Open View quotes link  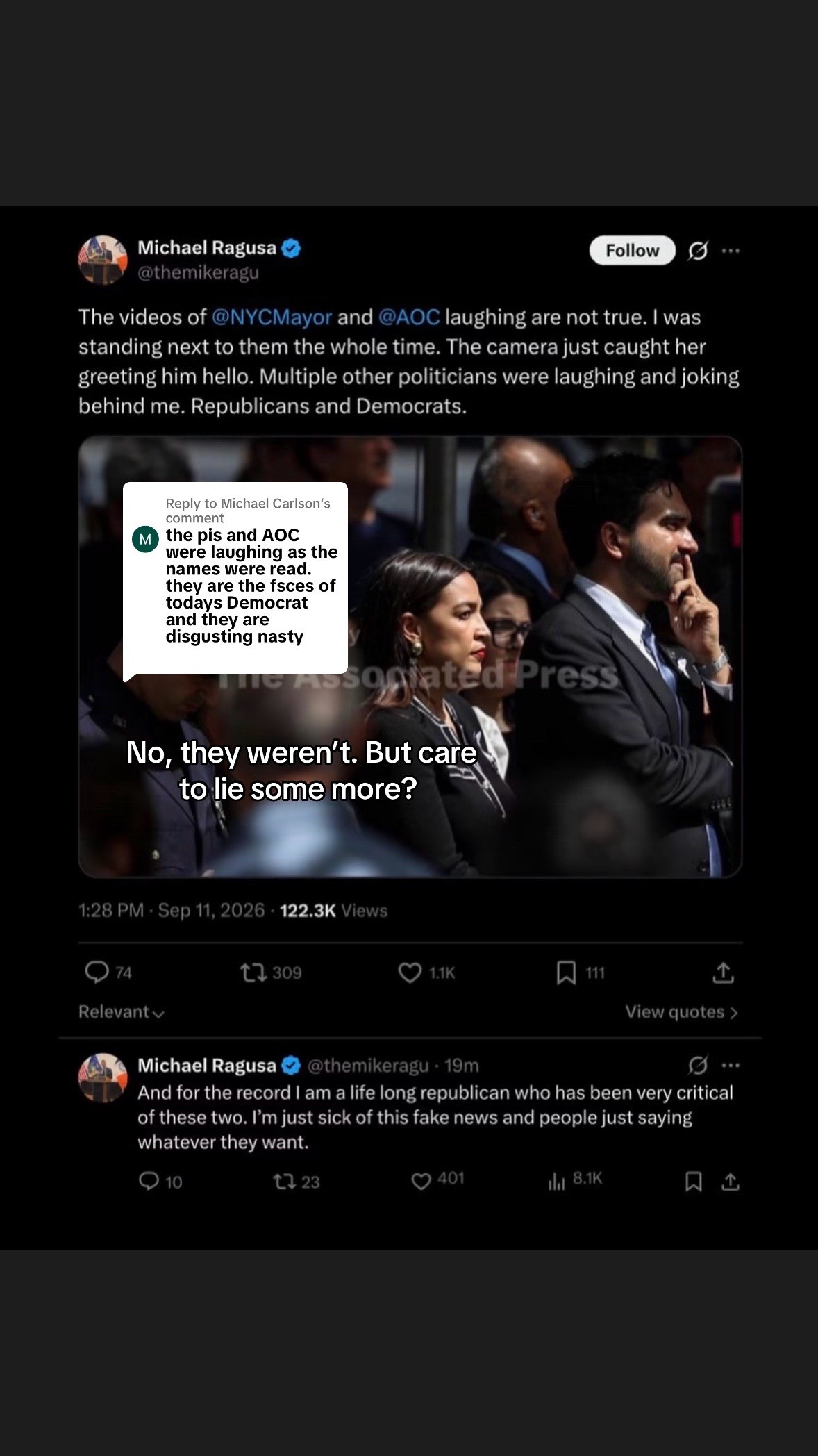(681, 1012)
